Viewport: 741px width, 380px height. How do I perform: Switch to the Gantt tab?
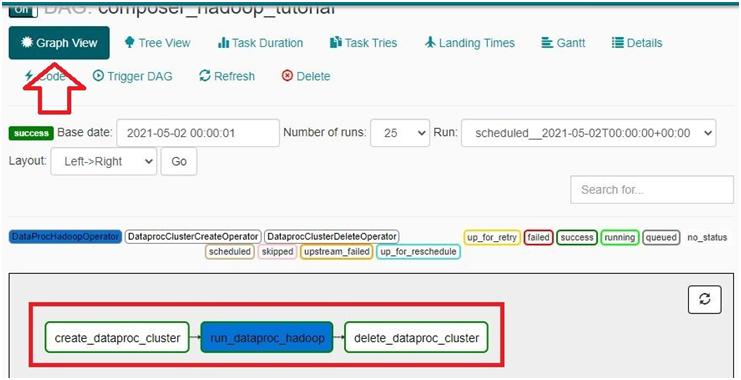pos(563,43)
